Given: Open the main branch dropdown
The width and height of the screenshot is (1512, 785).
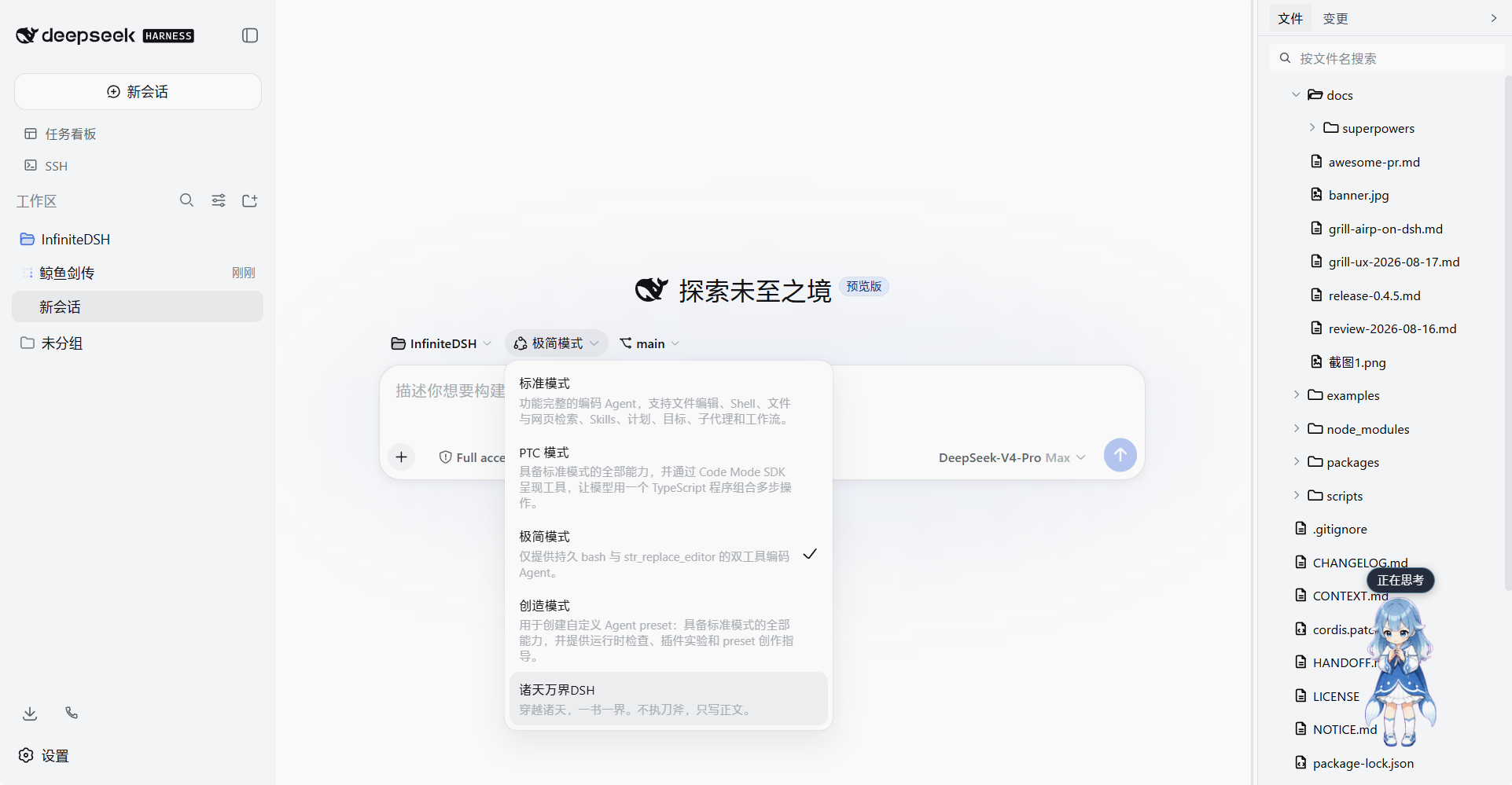Looking at the screenshot, I should (x=649, y=343).
